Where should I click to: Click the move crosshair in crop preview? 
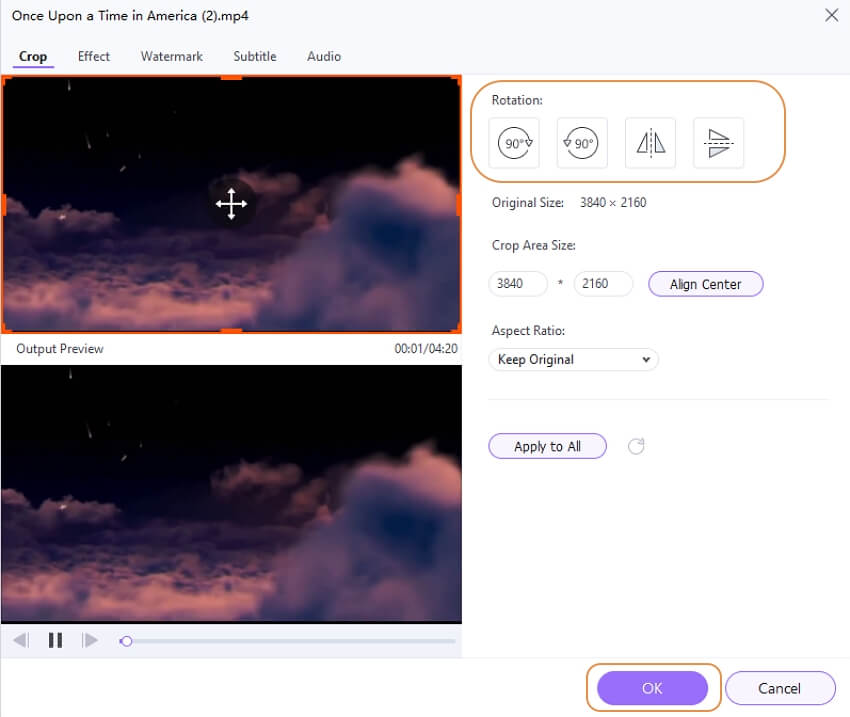(231, 204)
